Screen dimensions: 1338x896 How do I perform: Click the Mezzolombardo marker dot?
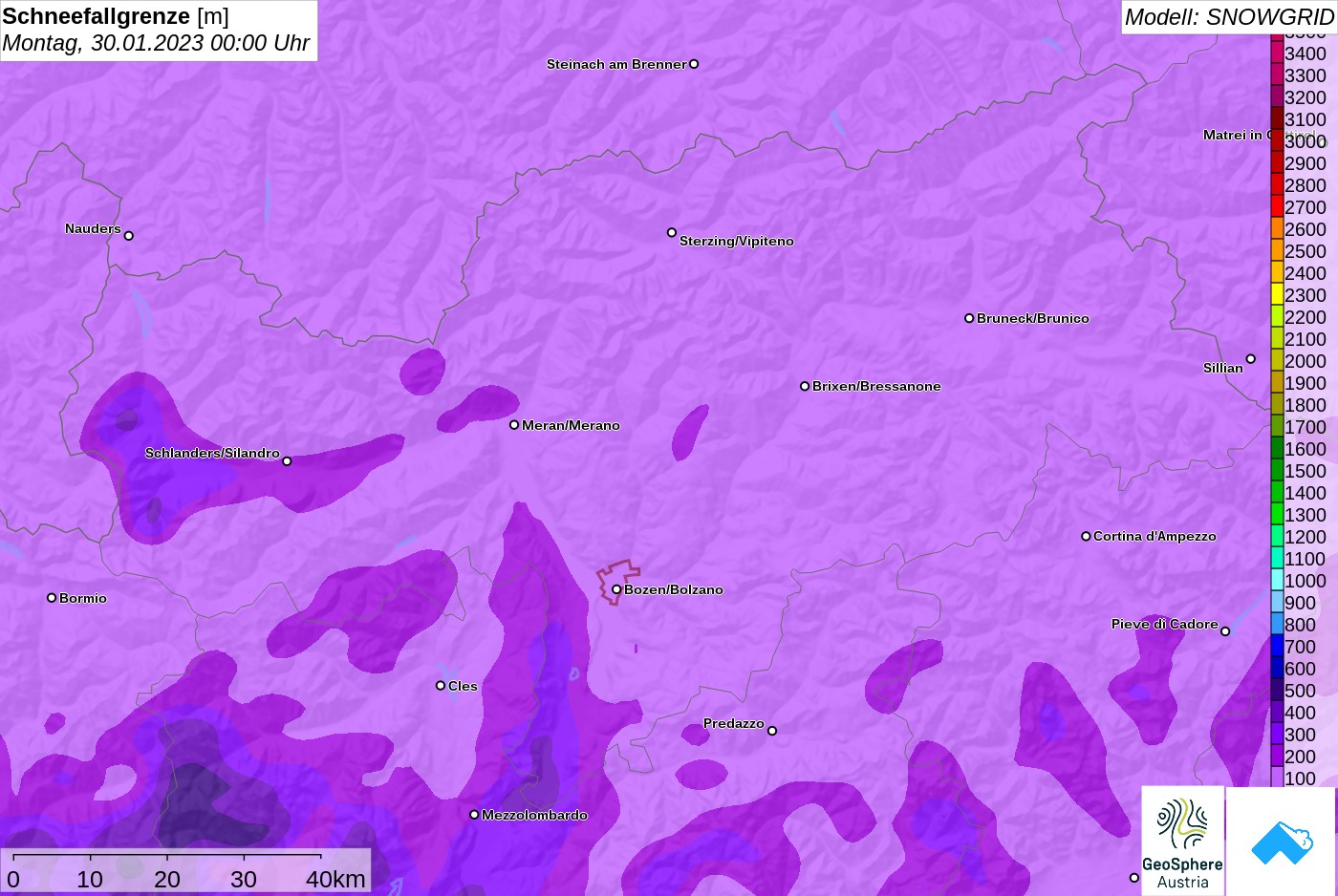pos(474,815)
